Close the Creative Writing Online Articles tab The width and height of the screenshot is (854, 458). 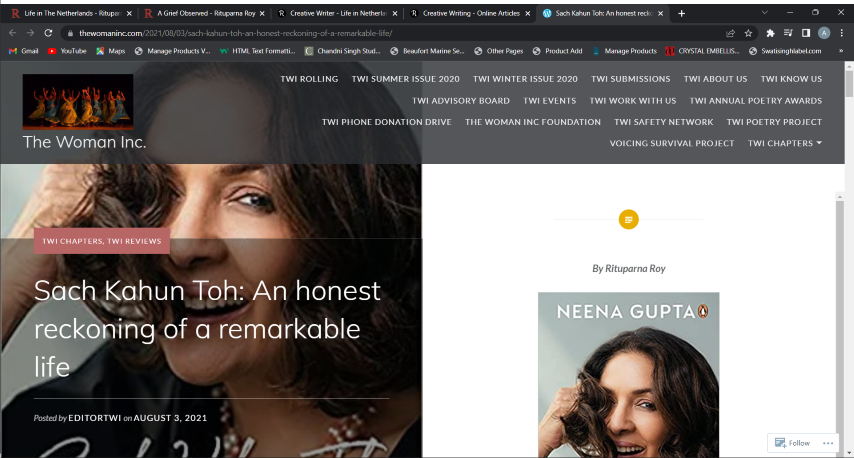pyautogui.click(x=528, y=13)
